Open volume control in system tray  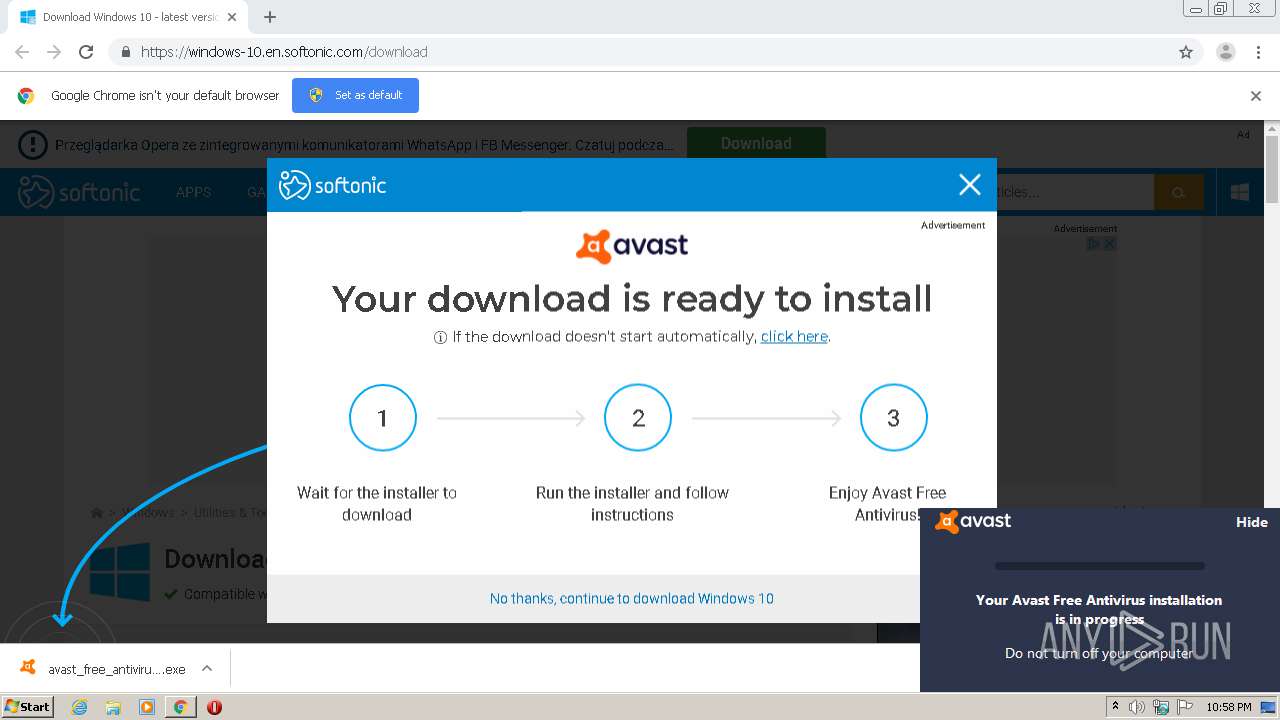pyautogui.click(x=1137, y=707)
